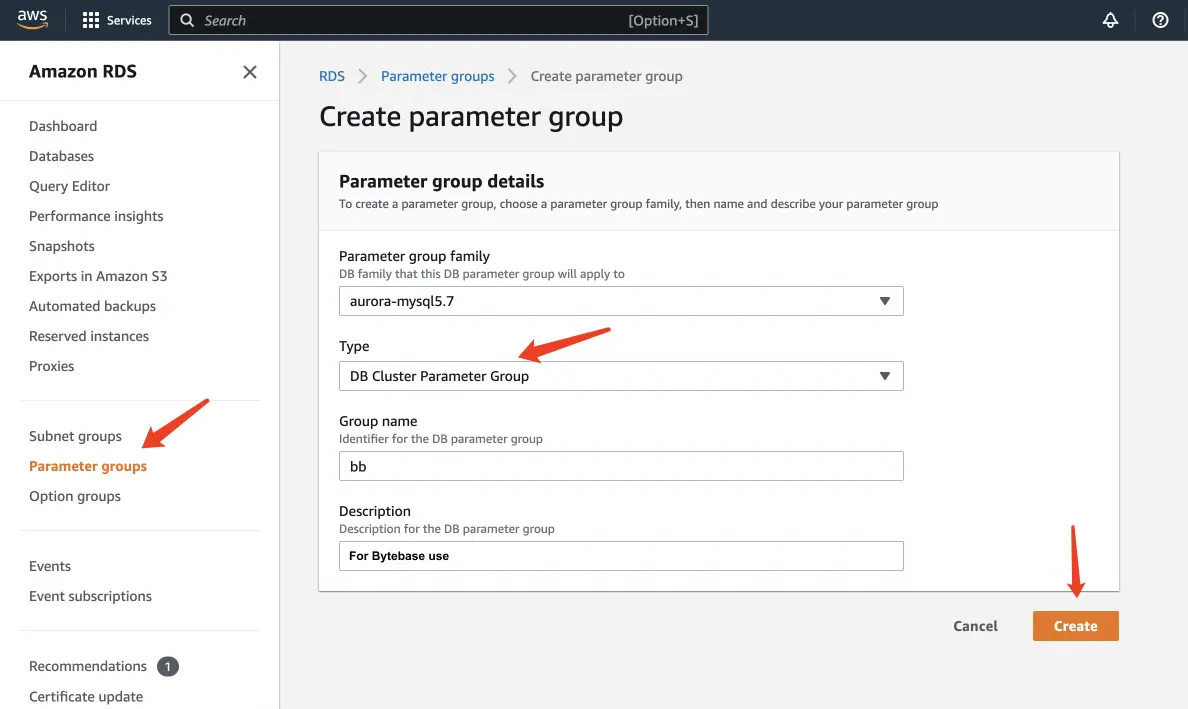Open the Type dropdown
Viewport: 1188px width, 709px height.
point(621,376)
